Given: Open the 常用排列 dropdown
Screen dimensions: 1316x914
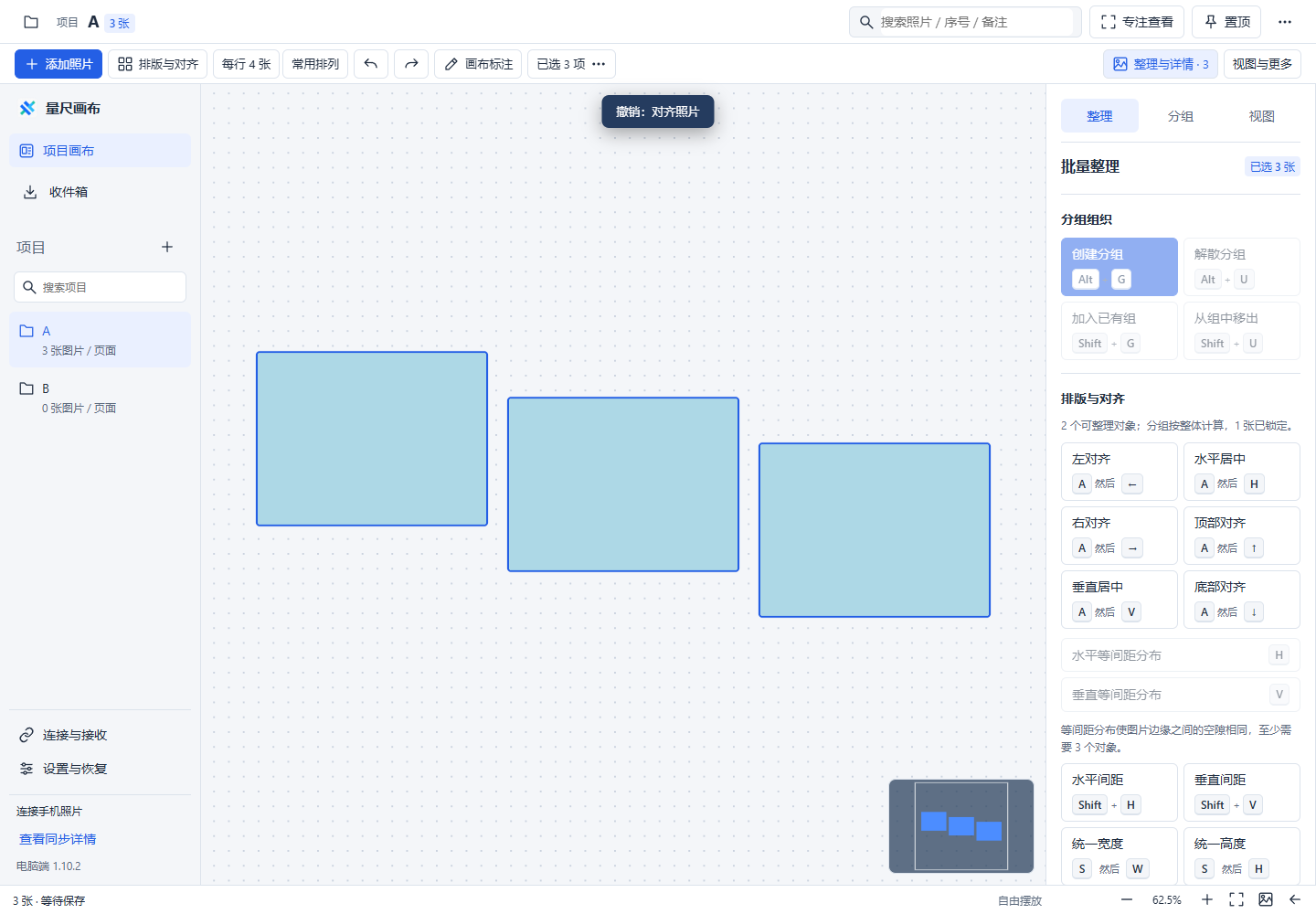Looking at the screenshot, I should [x=315, y=64].
